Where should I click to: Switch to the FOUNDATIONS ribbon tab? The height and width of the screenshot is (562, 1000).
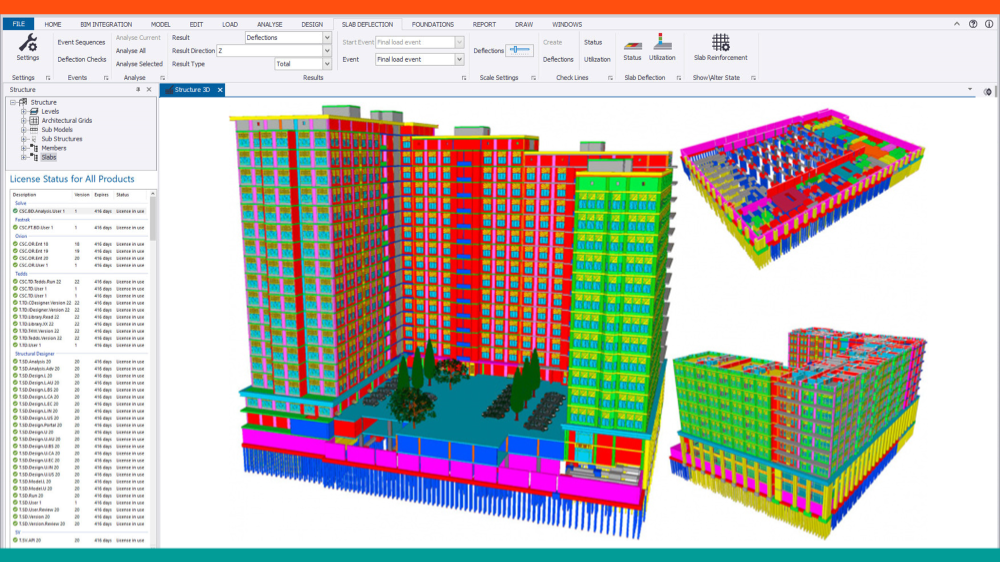pyautogui.click(x=432, y=24)
